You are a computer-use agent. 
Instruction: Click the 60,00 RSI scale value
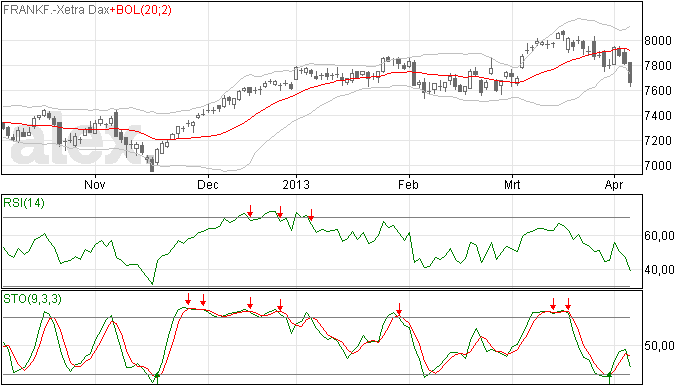click(659, 236)
